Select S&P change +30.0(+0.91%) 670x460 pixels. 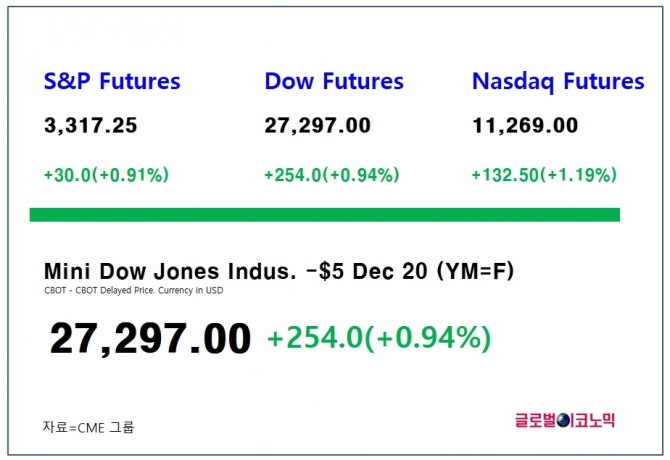(x=106, y=175)
